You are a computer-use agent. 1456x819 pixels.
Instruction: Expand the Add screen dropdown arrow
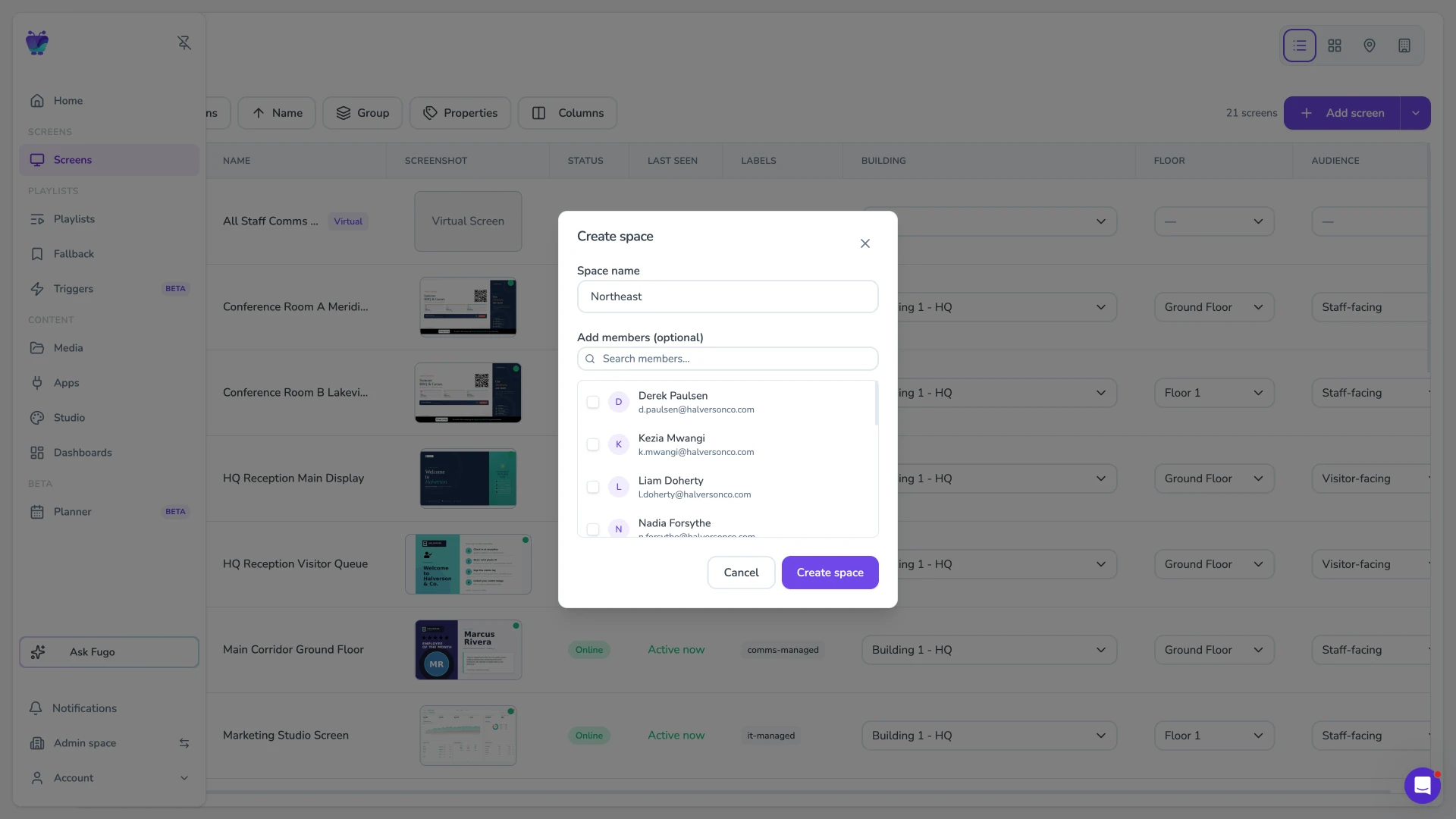point(1415,113)
